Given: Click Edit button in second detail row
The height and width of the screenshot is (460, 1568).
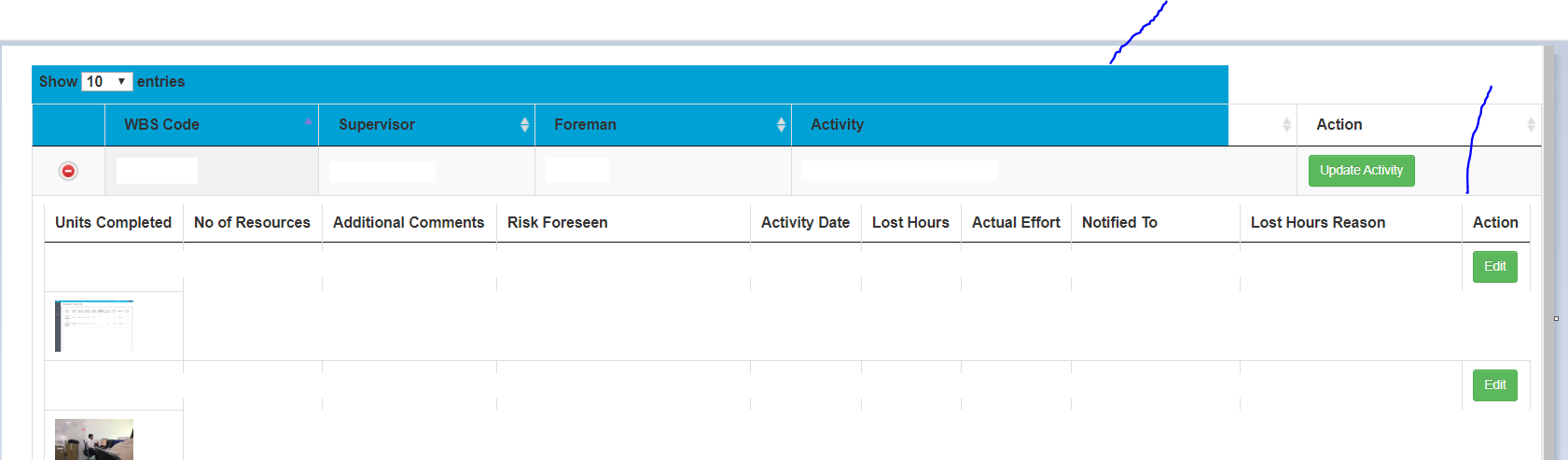Looking at the screenshot, I should point(1494,385).
